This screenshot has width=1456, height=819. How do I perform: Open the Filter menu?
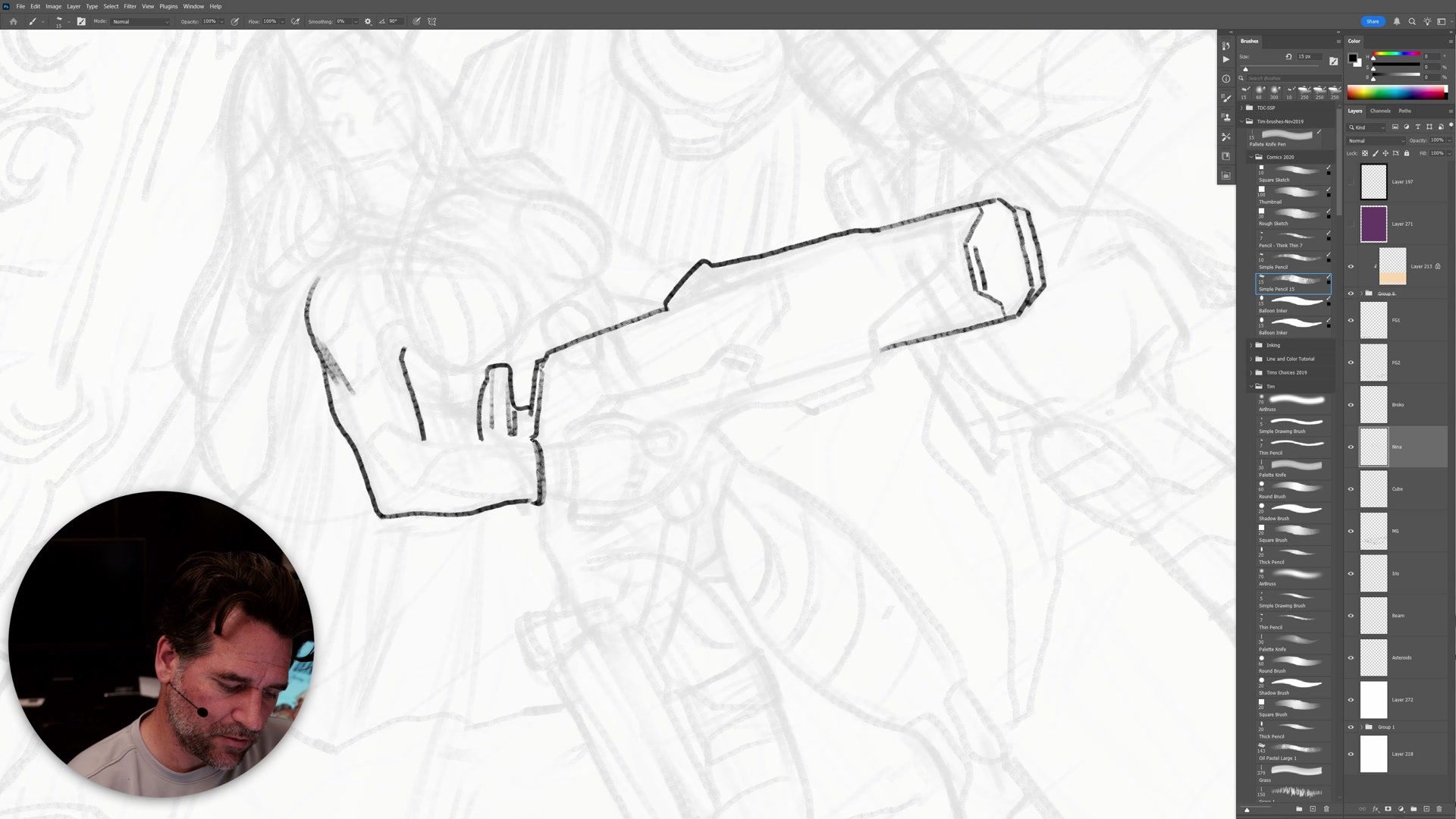click(x=130, y=6)
